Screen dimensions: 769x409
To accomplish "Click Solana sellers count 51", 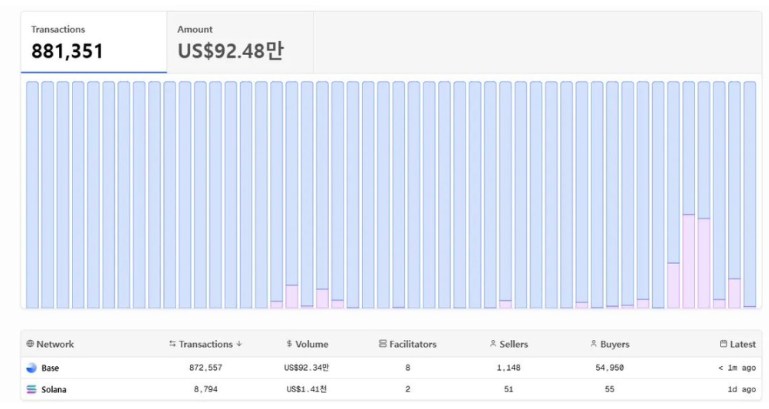I will coord(509,389).
